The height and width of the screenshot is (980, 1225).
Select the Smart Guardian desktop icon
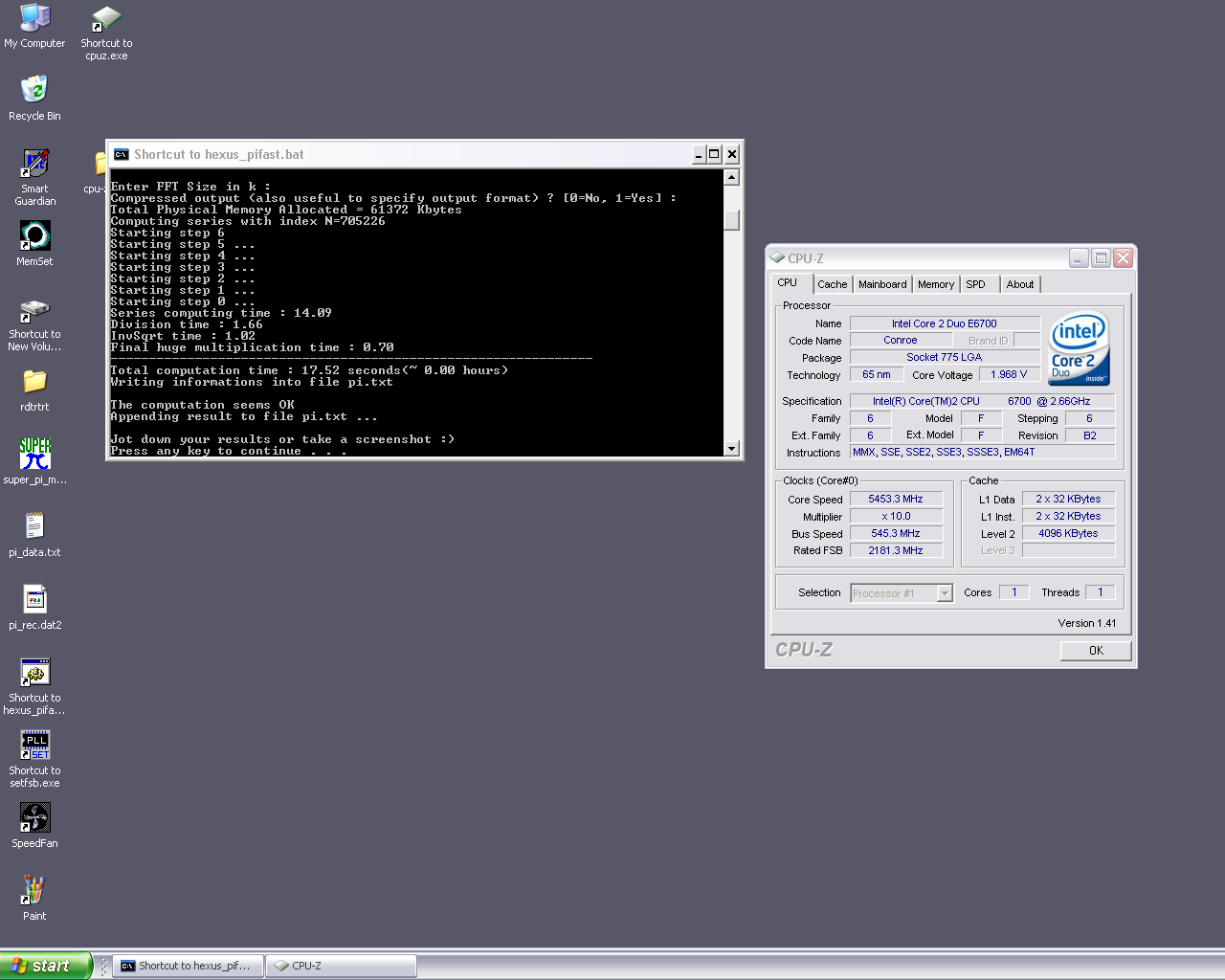(x=34, y=177)
